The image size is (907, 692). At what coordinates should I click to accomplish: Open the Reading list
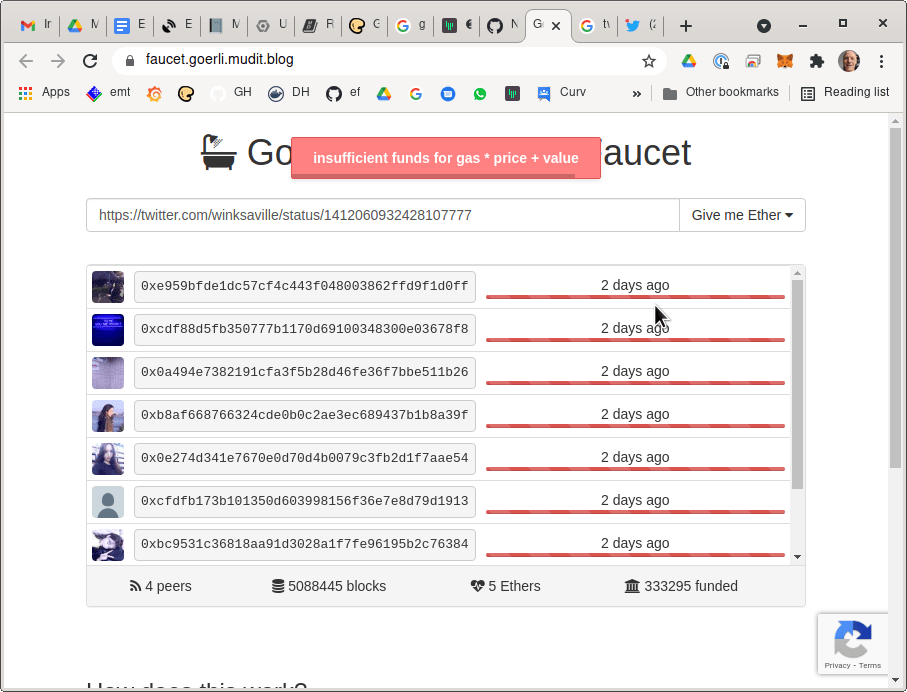tap(845, 92)
